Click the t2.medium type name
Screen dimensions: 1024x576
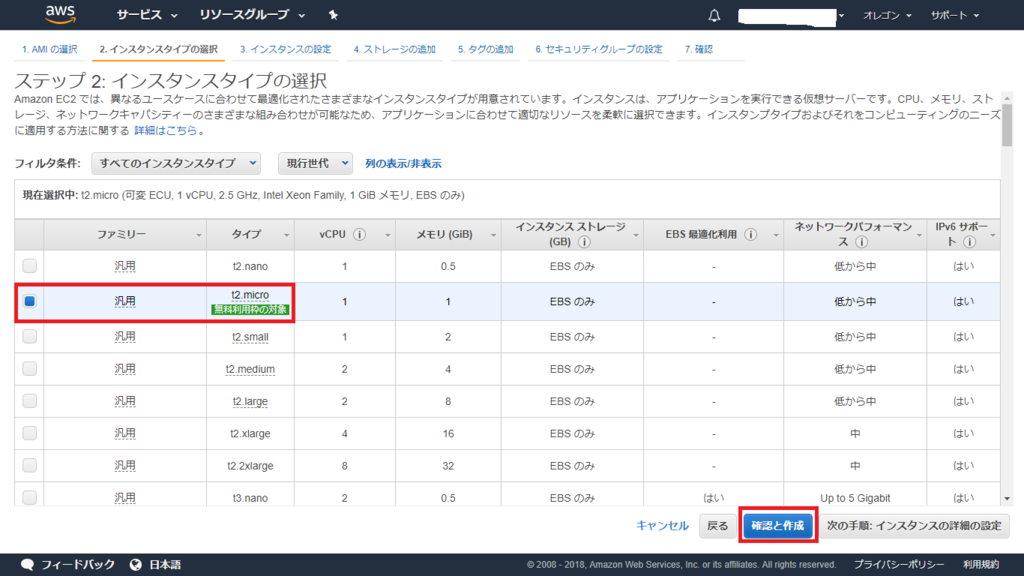pos(250,369)
